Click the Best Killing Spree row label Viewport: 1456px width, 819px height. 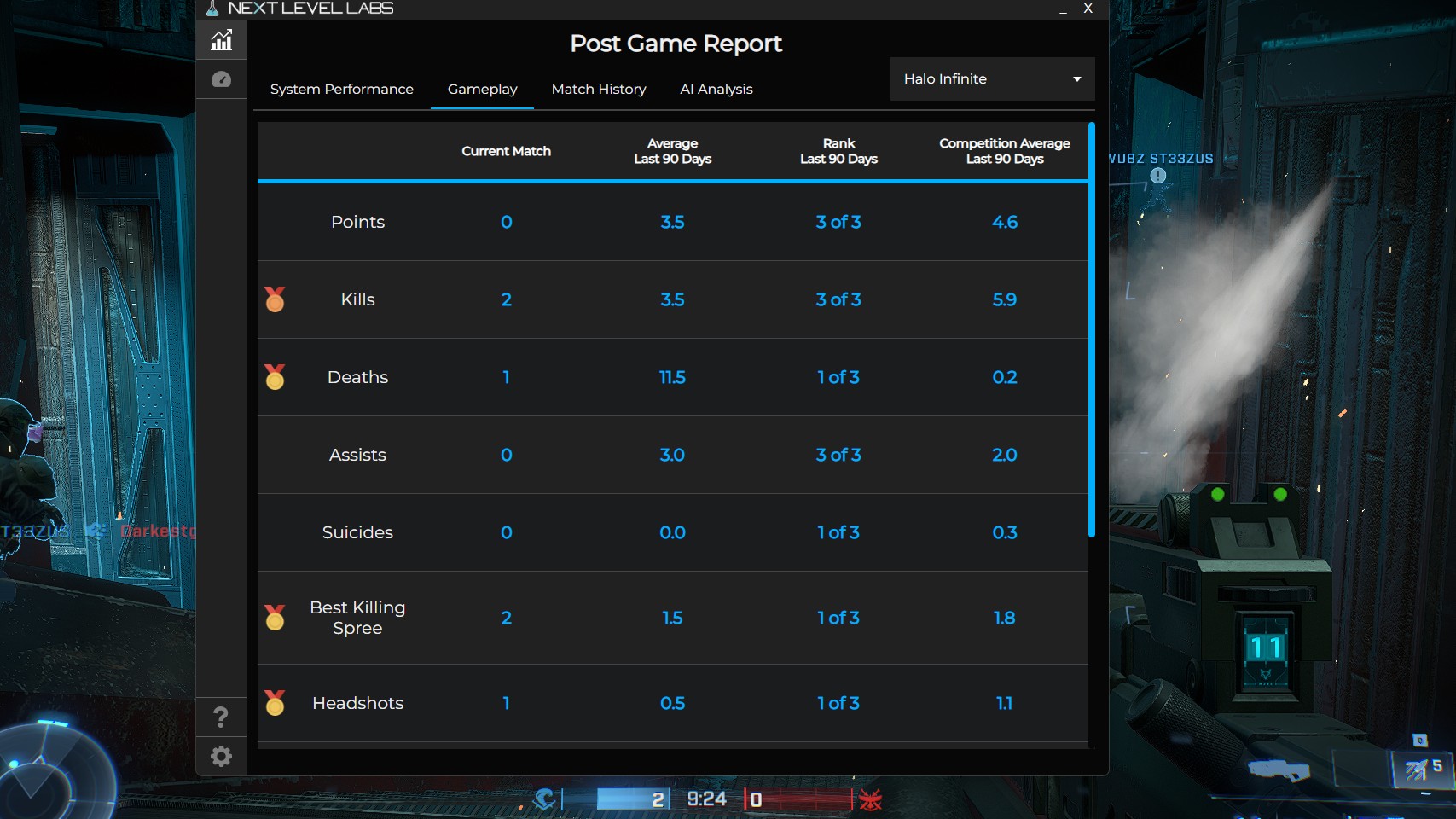click(x=357, y=618)
